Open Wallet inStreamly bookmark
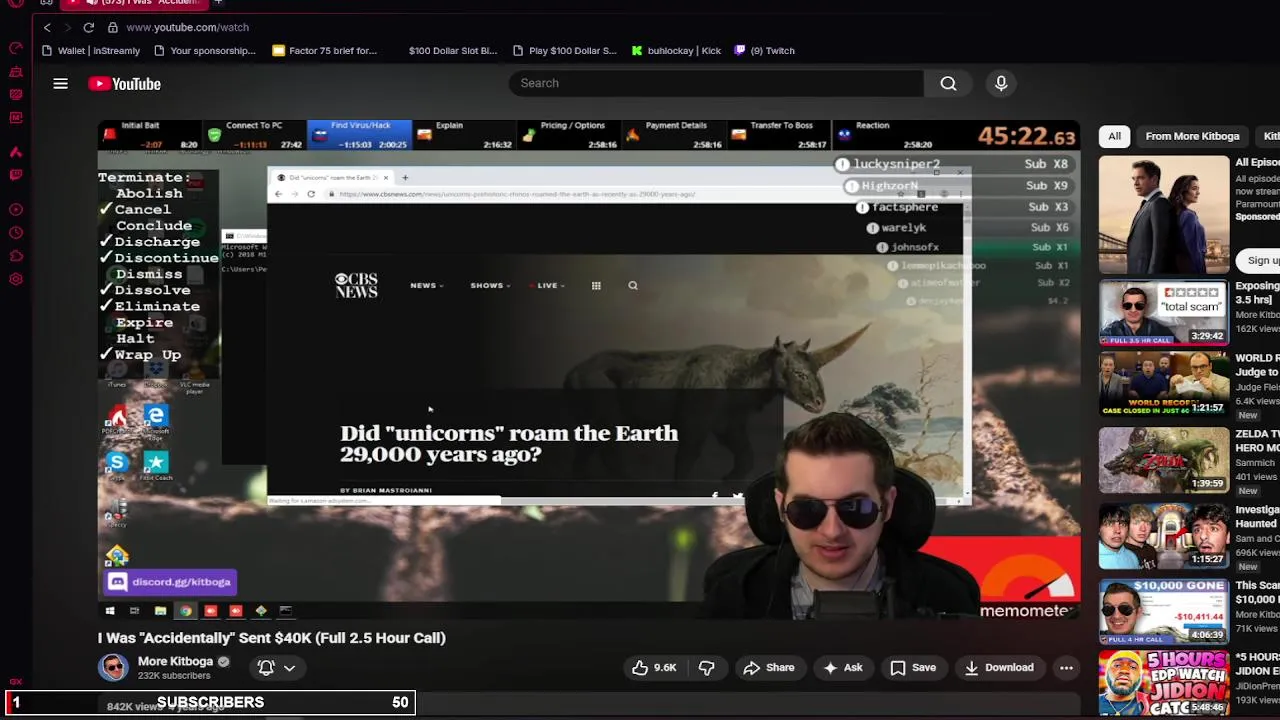1280x720 pixels. pos(91,50)
